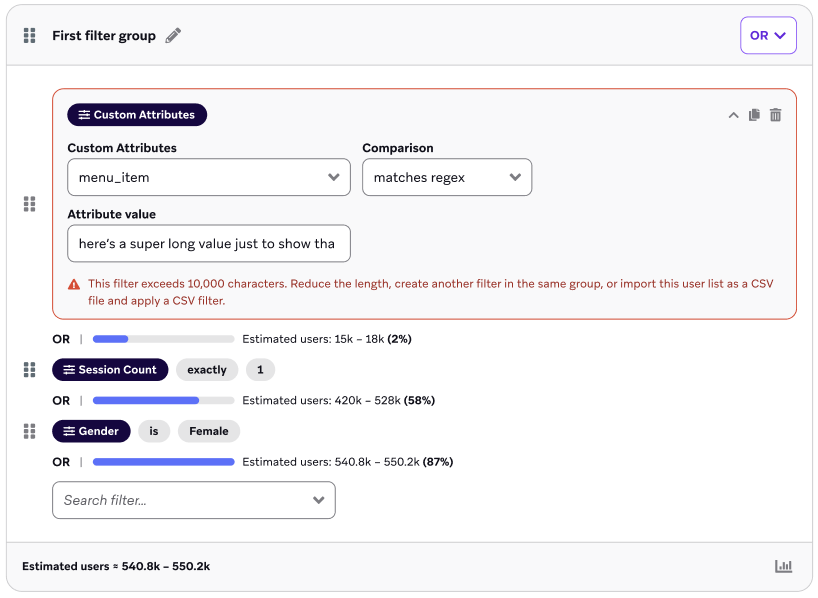The image size is (818, 598).
Task: Open the matches regex comparison dropdown
Action: [x=446, y=177]
